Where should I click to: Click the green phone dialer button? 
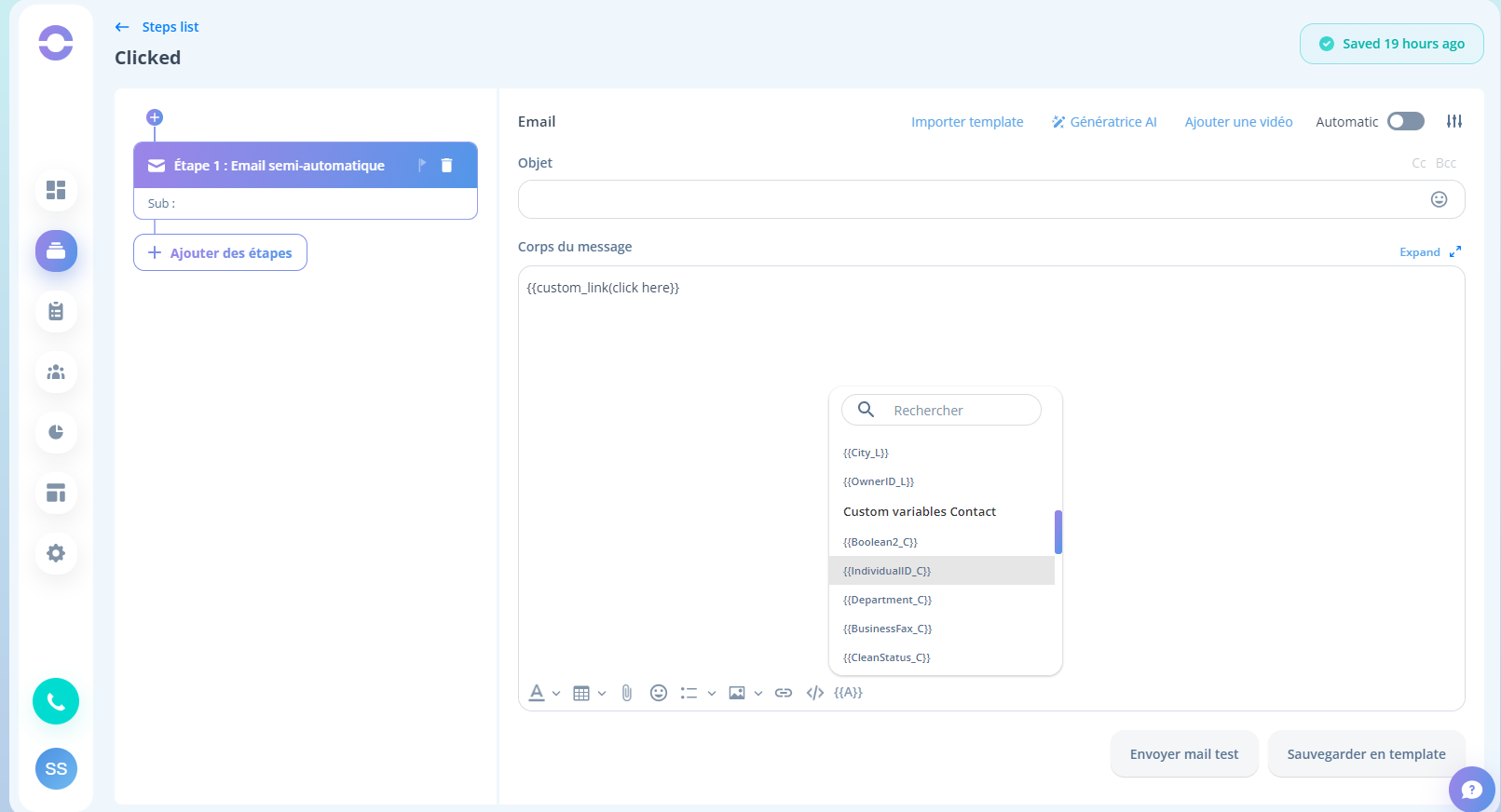(56, 701)
